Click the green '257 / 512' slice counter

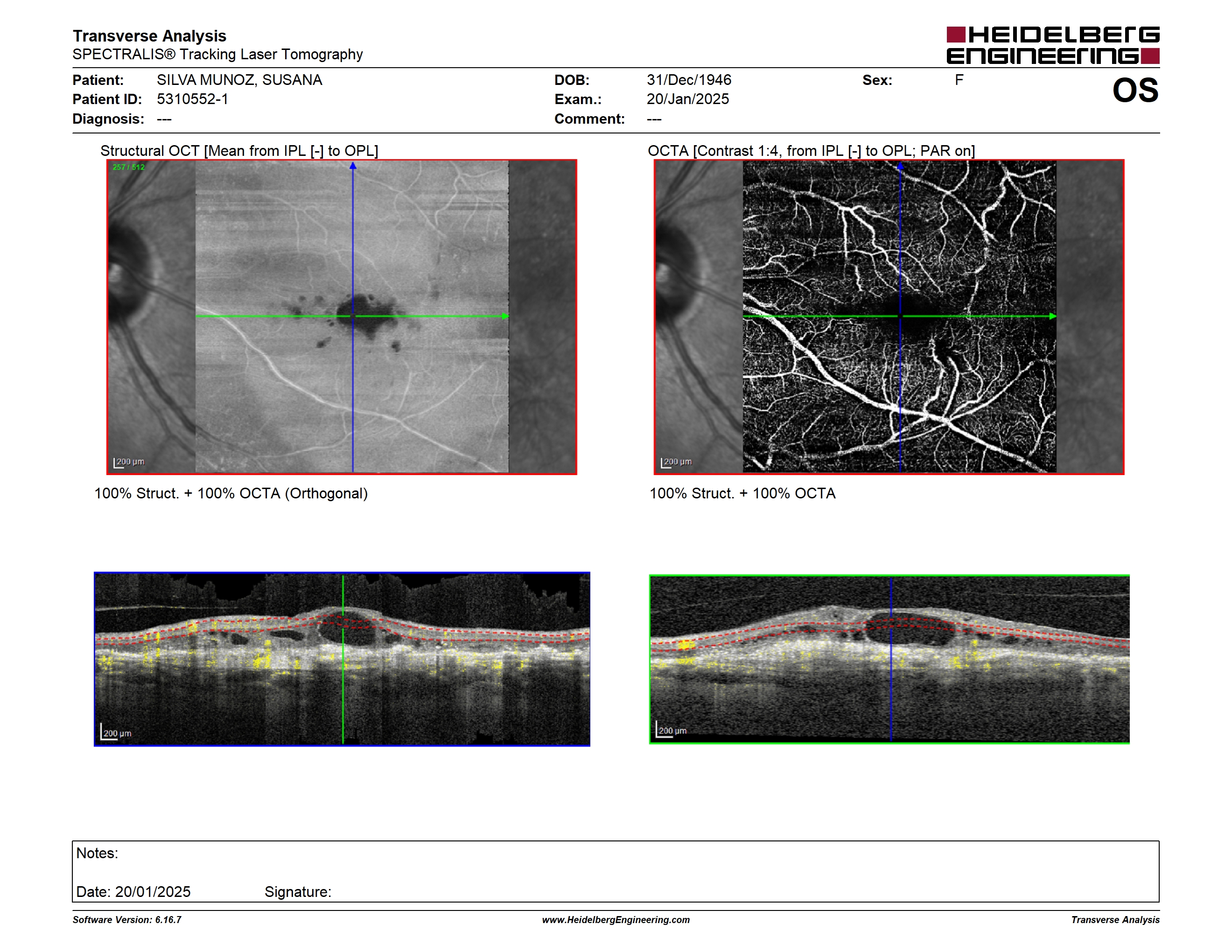(129, 167)
